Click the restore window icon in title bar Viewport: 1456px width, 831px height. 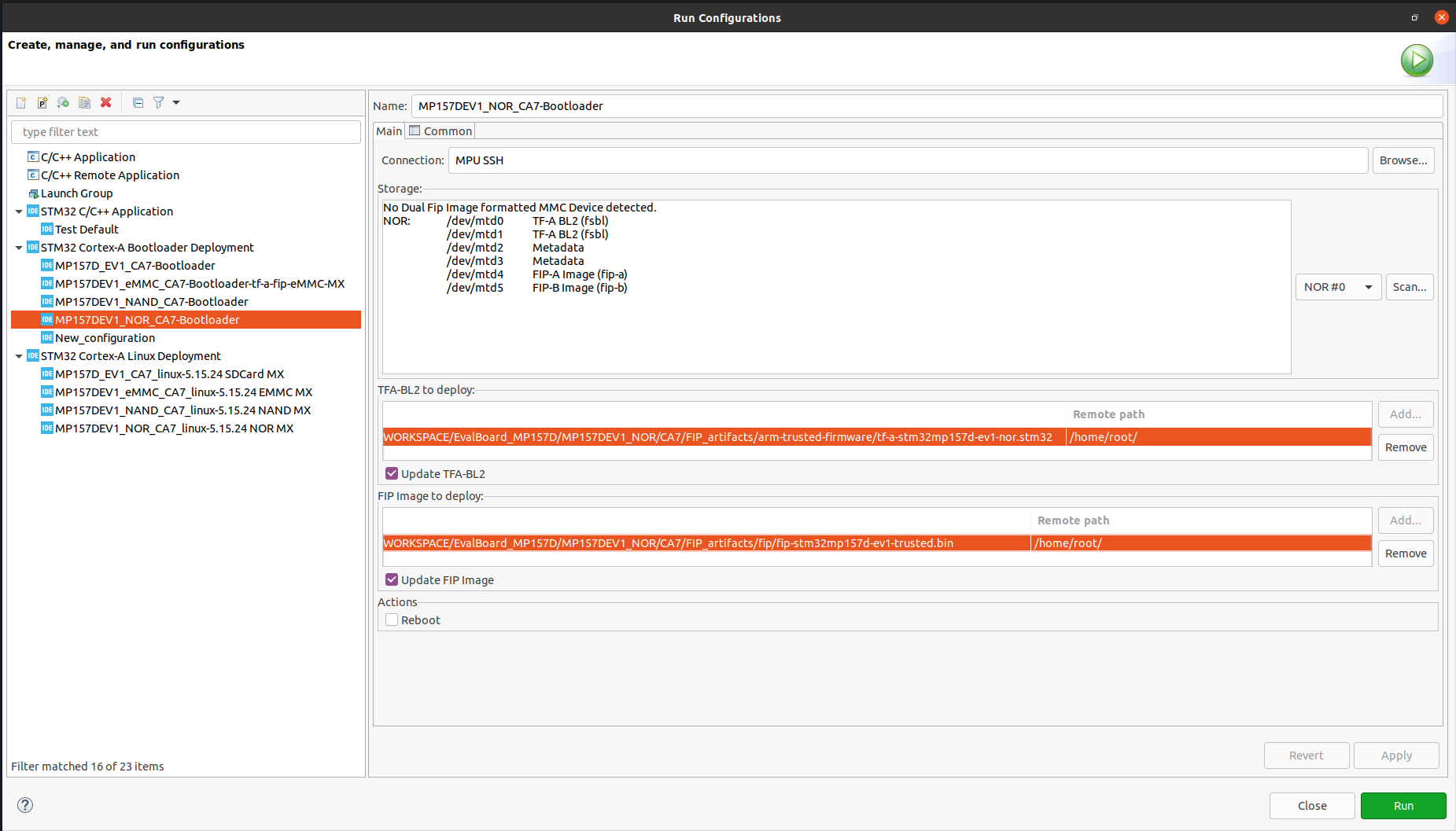[1414, 17]
